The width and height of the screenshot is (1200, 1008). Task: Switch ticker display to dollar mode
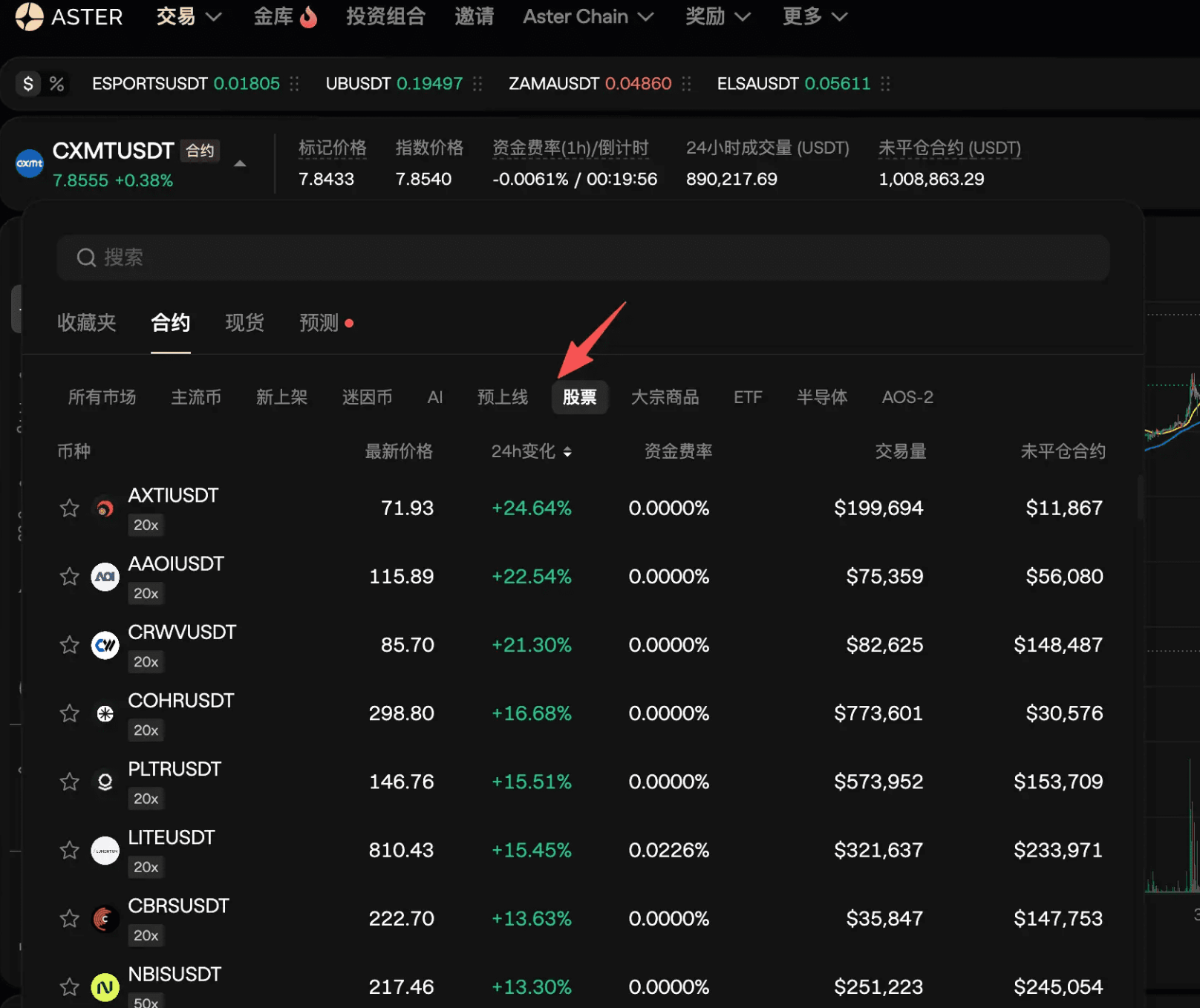point(28,84)
